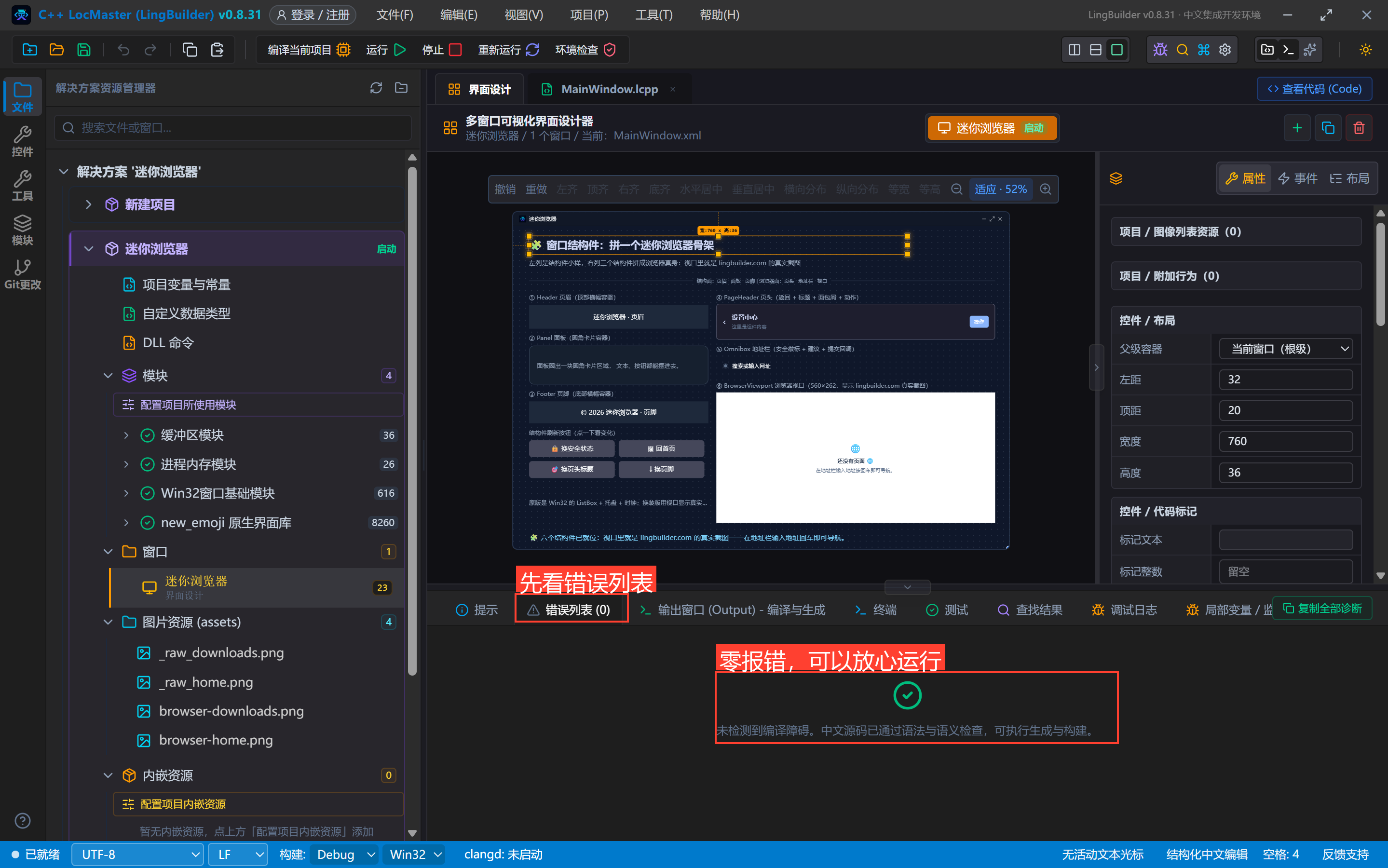The width and height of the screenshot is (1388, 868).
Task: Add new window with plus icon
Action: click(1297, 127)
